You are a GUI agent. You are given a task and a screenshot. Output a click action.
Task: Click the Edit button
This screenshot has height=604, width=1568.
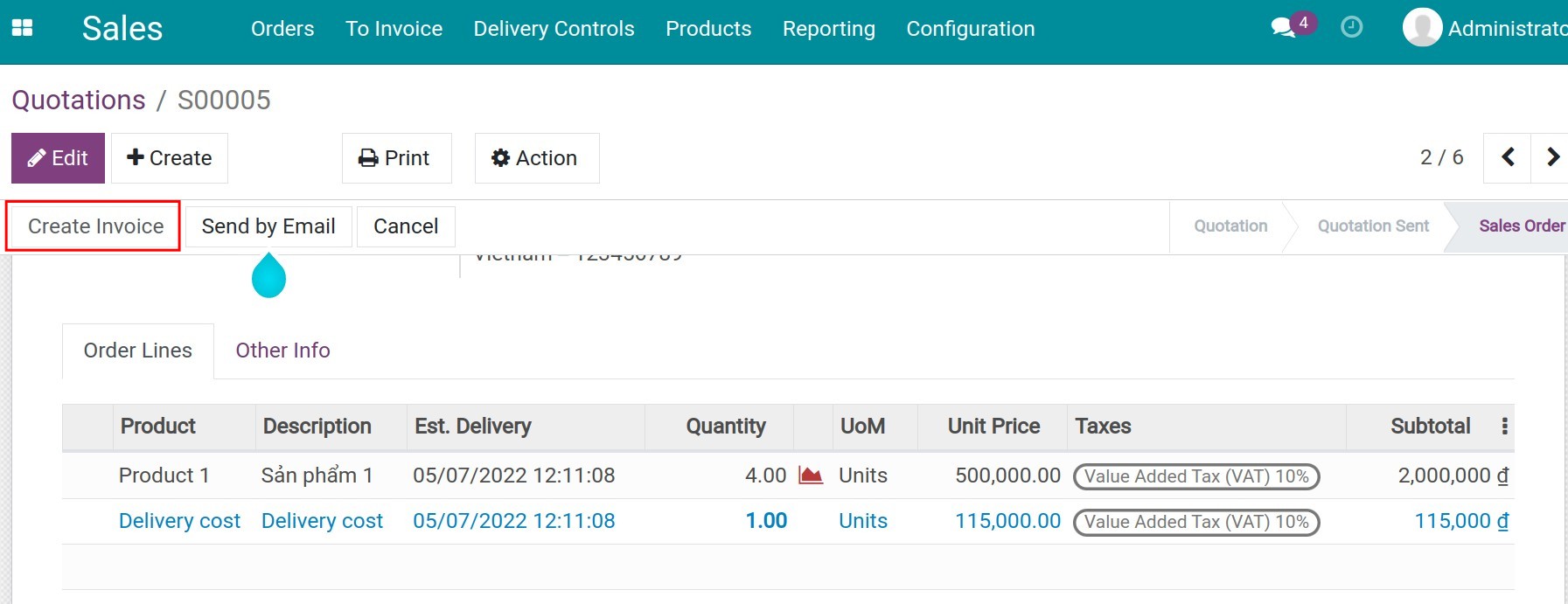(58, 158)
